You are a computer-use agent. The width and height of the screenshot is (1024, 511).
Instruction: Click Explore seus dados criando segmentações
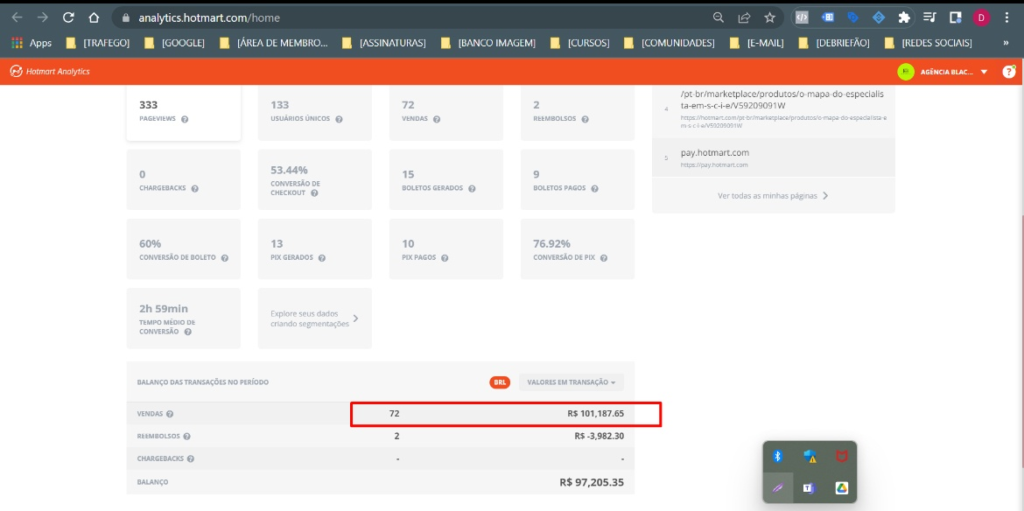[314, 318]
